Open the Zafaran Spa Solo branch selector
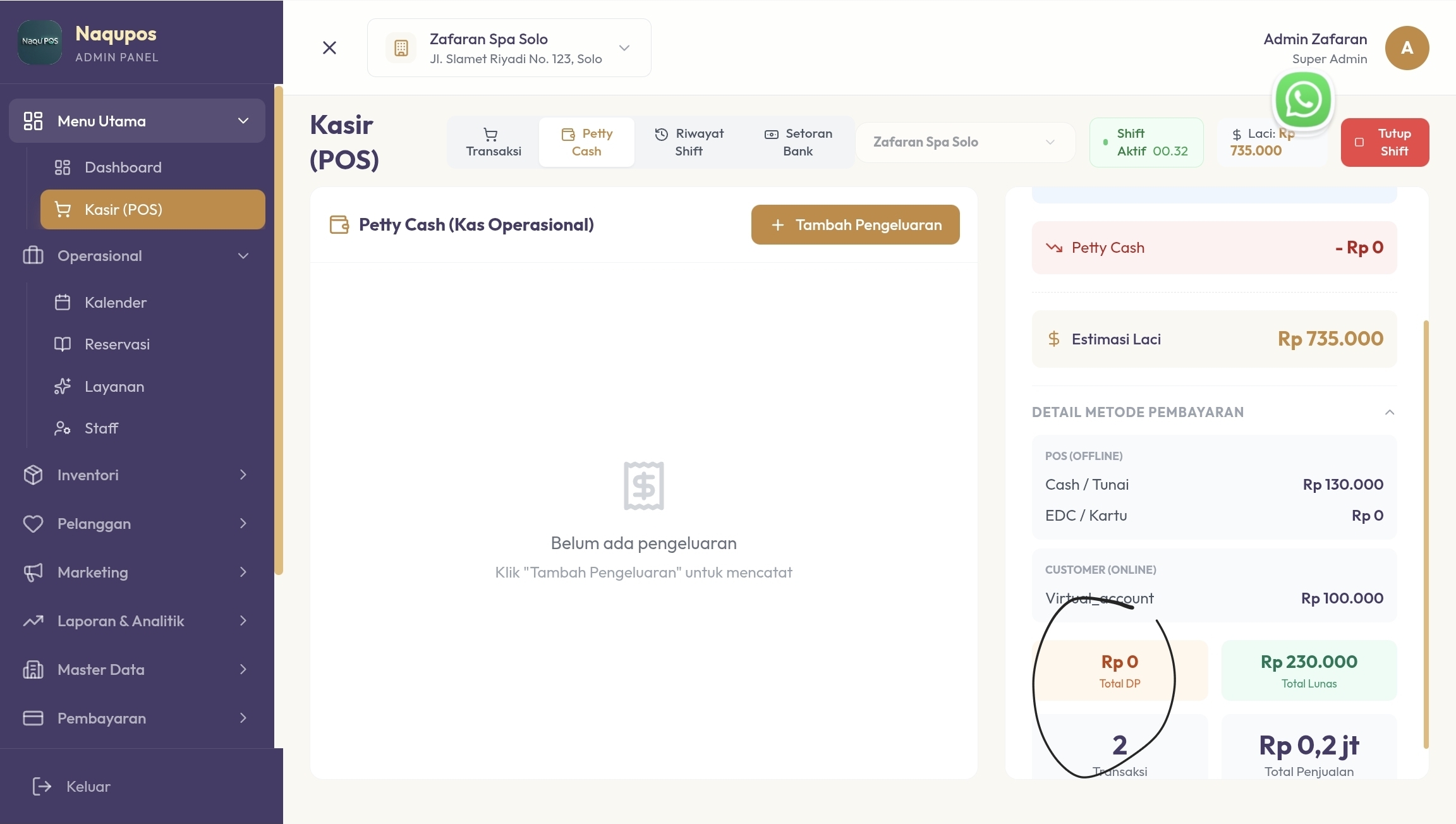 tap(965, 142)
